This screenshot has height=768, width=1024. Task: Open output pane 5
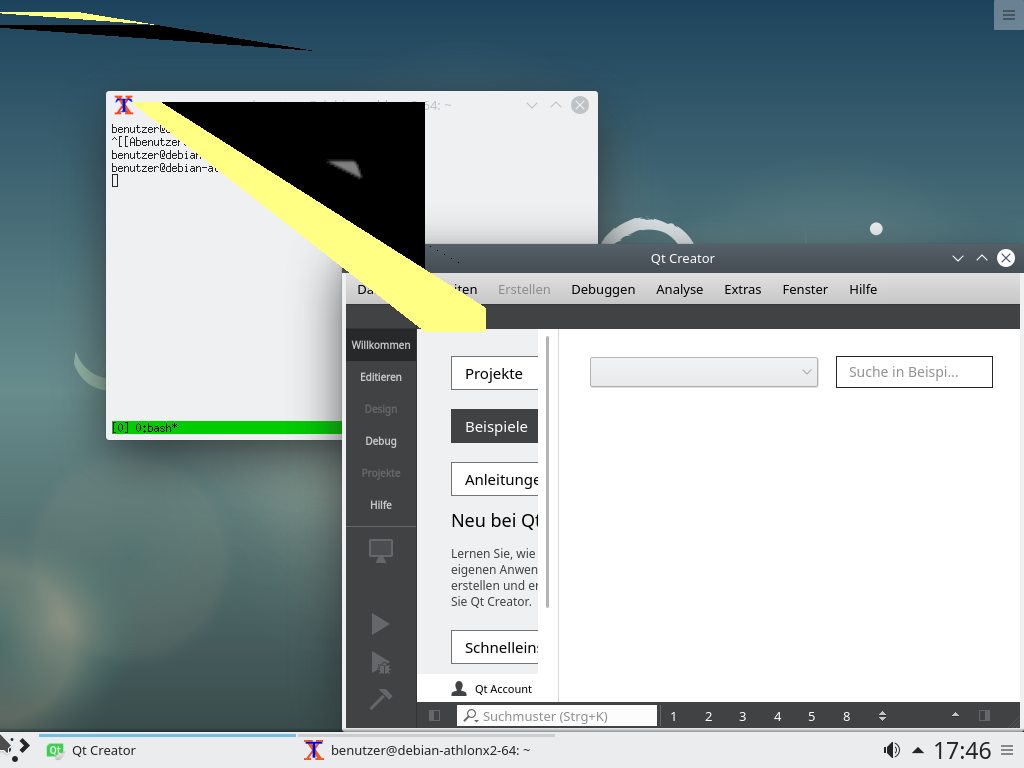coord(812,716)
